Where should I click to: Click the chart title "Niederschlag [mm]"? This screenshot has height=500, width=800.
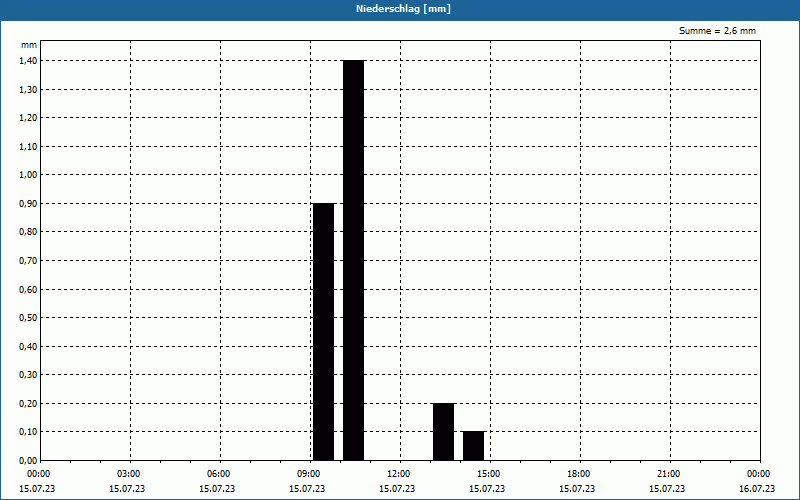click(x=403, y=9)
